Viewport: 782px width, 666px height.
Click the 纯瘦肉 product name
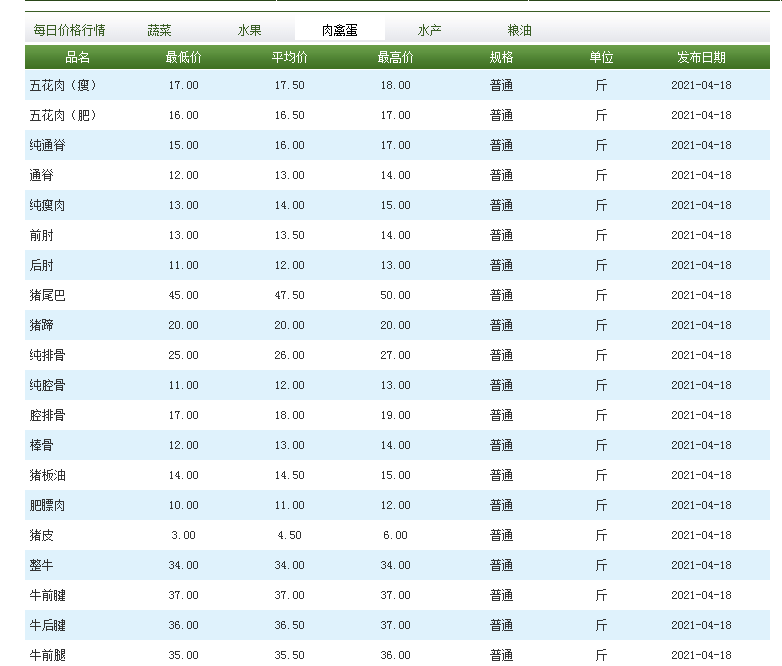(x=47, y=205)
